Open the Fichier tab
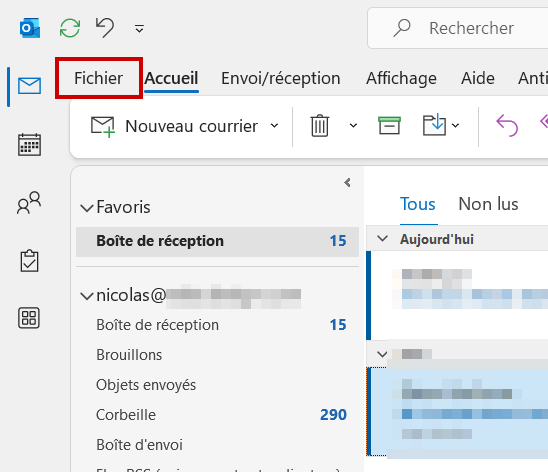The image size is (548, 472). coord(99,78)
